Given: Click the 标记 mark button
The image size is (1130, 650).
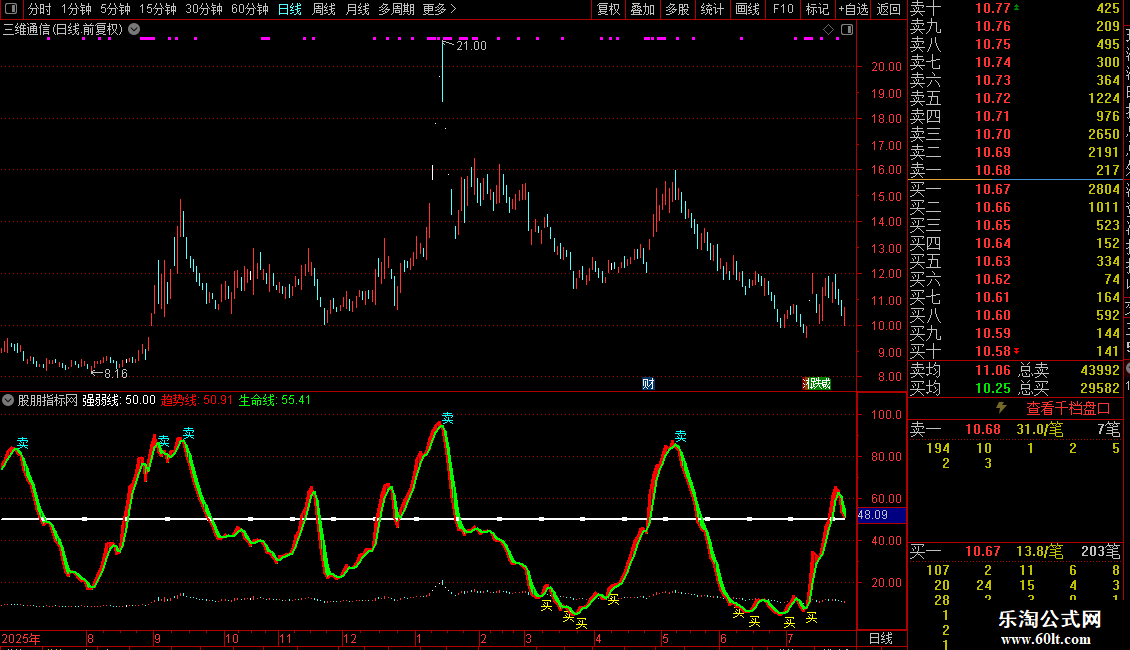Looking at the screenshot, I should (x=817, y=9).
